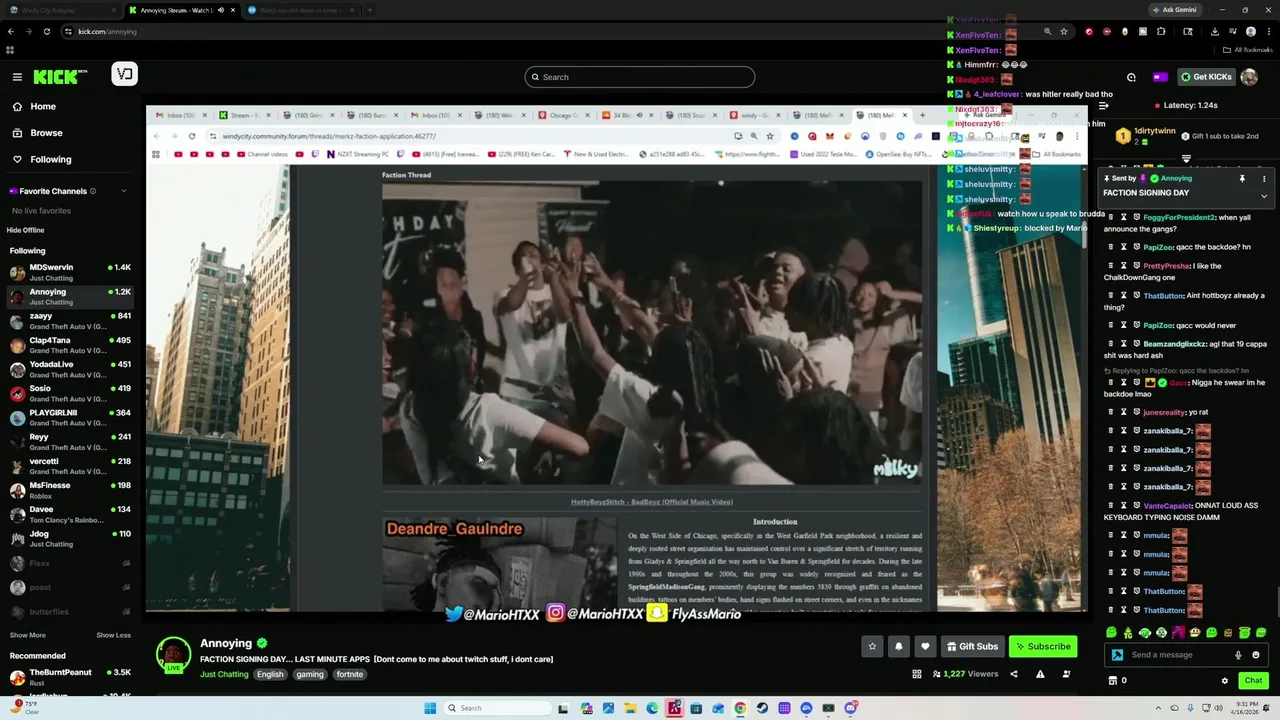Click the Just Chatting category link

[224, 674]
